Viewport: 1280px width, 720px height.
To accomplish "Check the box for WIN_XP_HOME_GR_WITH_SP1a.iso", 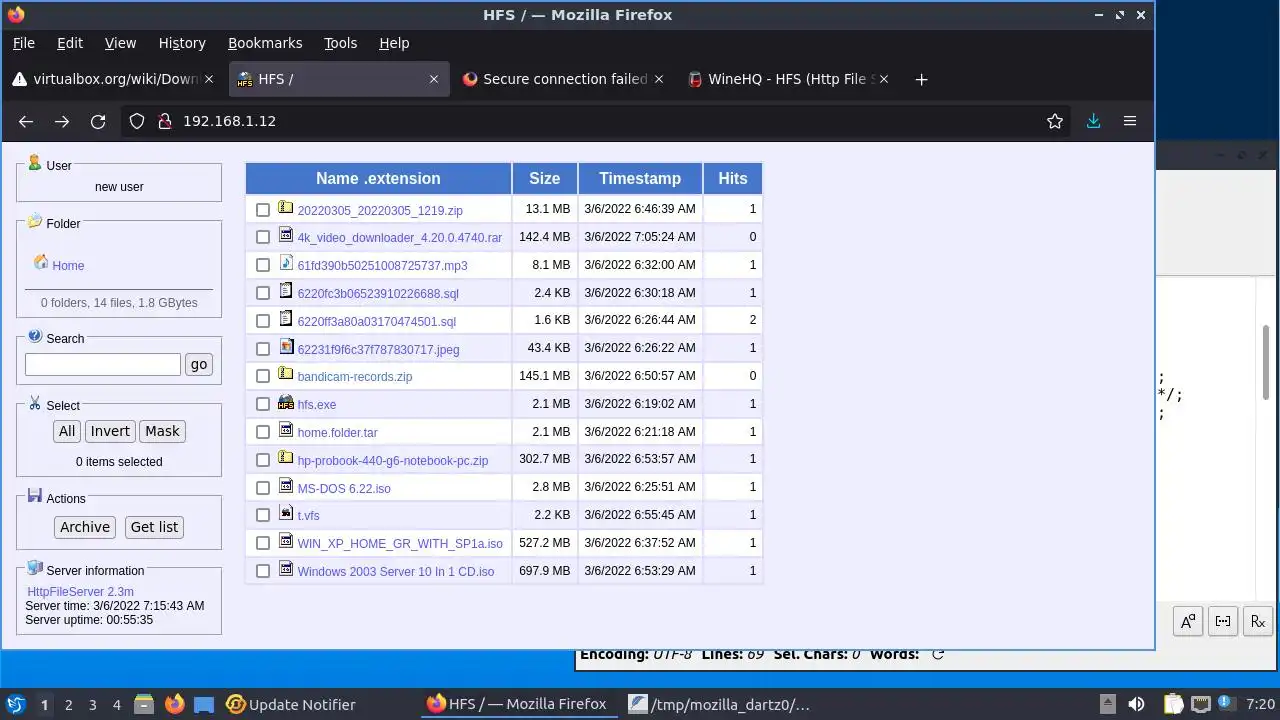I will (x=263, y=543).
